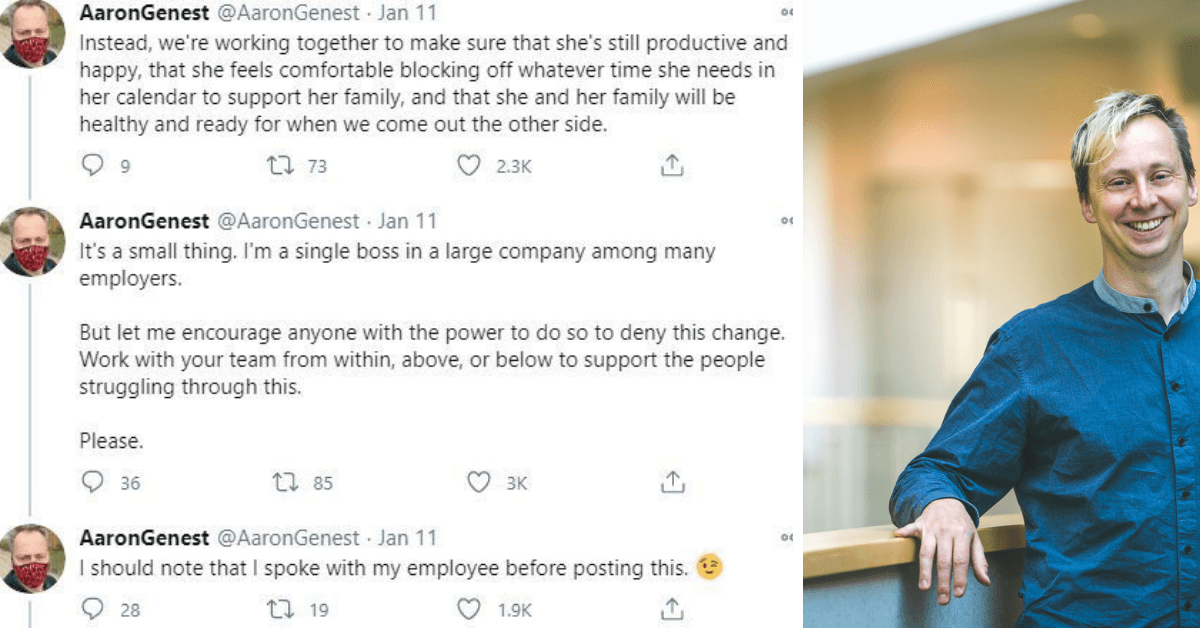Open more options on the third tweet
The image size is (1200, 628).
tap(785, 536)
